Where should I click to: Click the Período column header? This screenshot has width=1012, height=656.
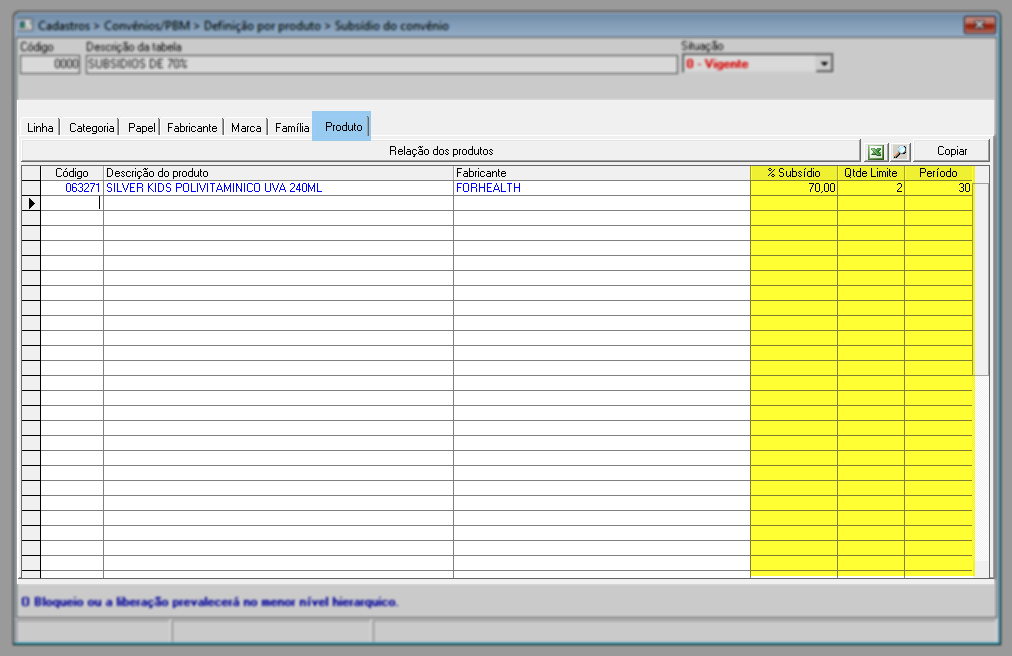click(938, 173)
